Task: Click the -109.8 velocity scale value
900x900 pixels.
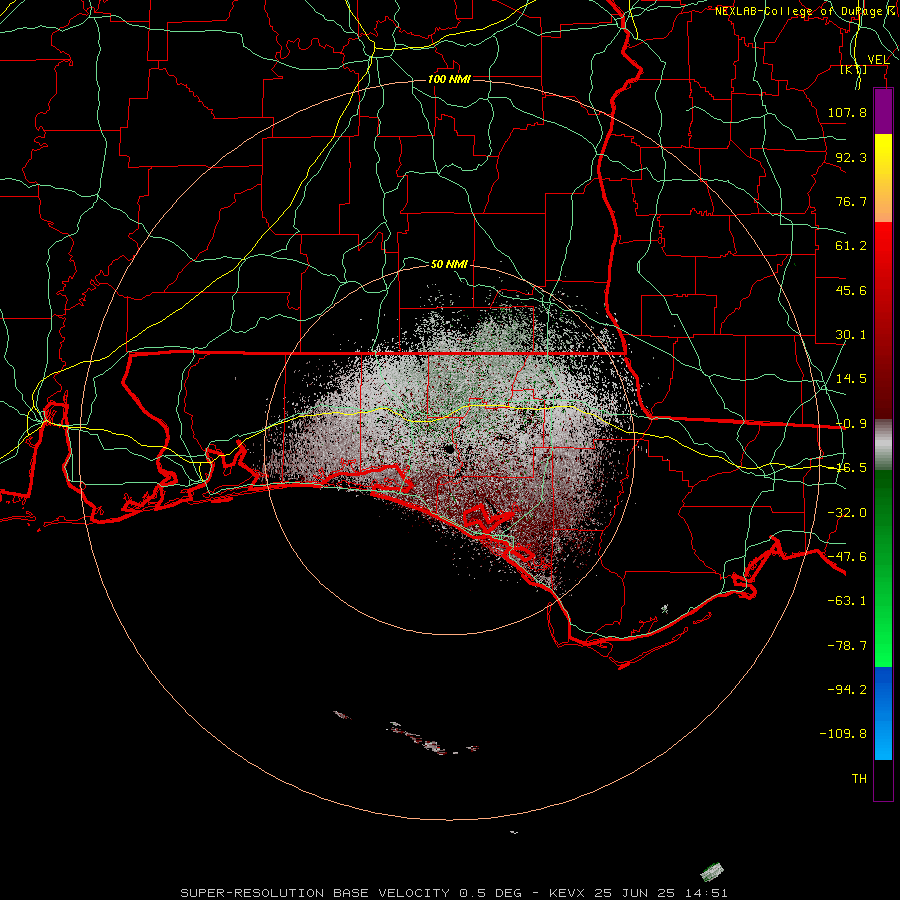Action: coord(843,734)
